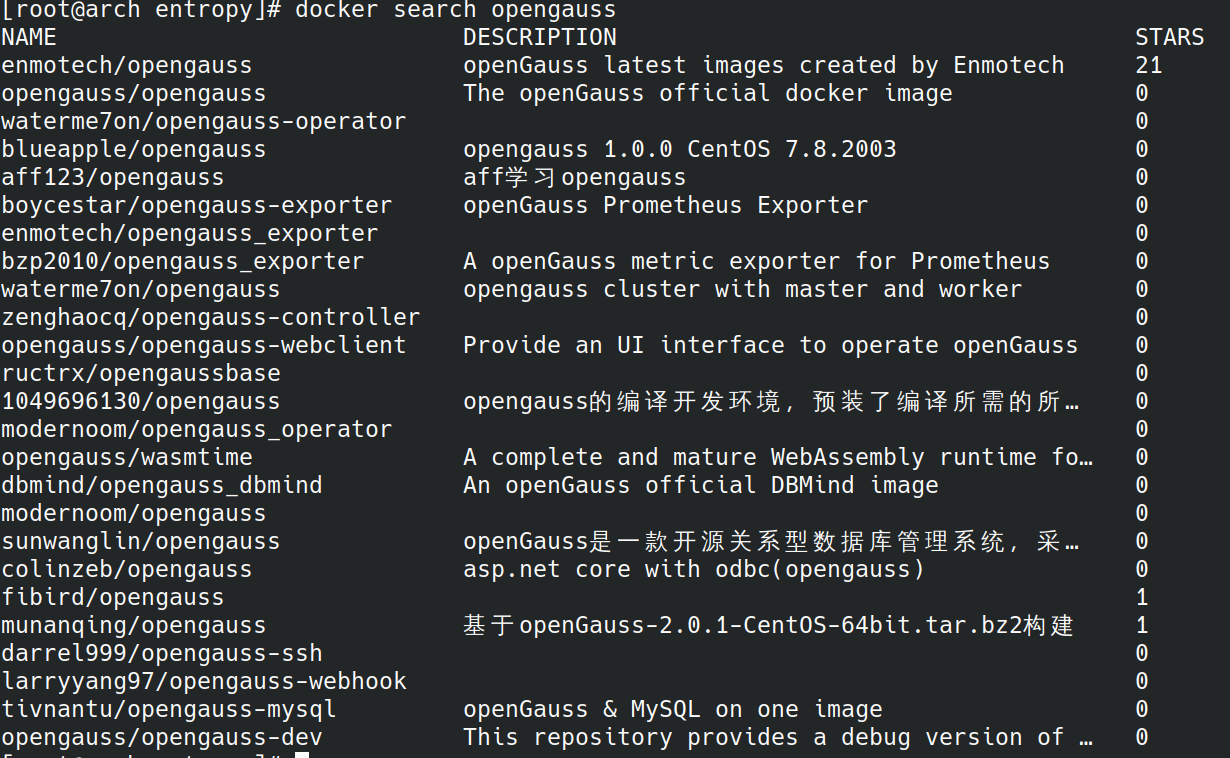Select the name "opengauss/opengauss-webclient"
The height and width of the screenshot is (758, 1230).
203,346
